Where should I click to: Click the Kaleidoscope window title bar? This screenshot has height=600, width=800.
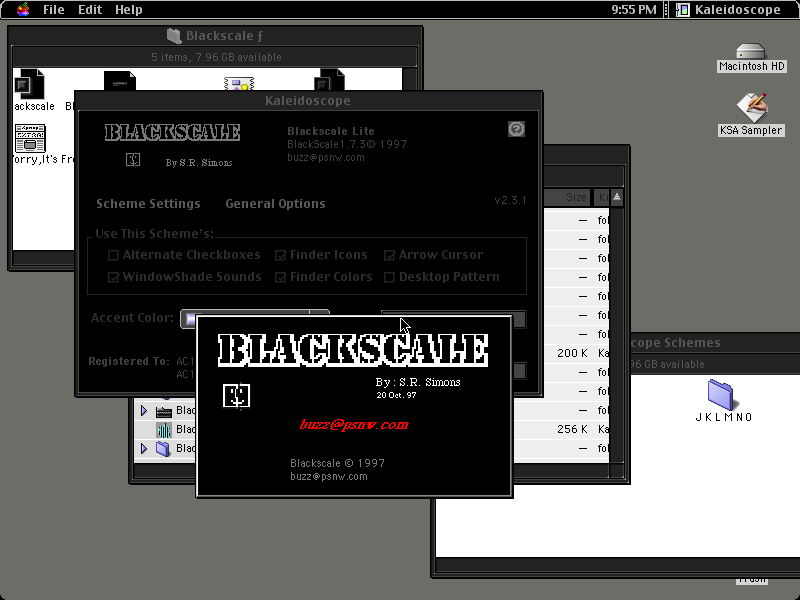coord(308,101)
